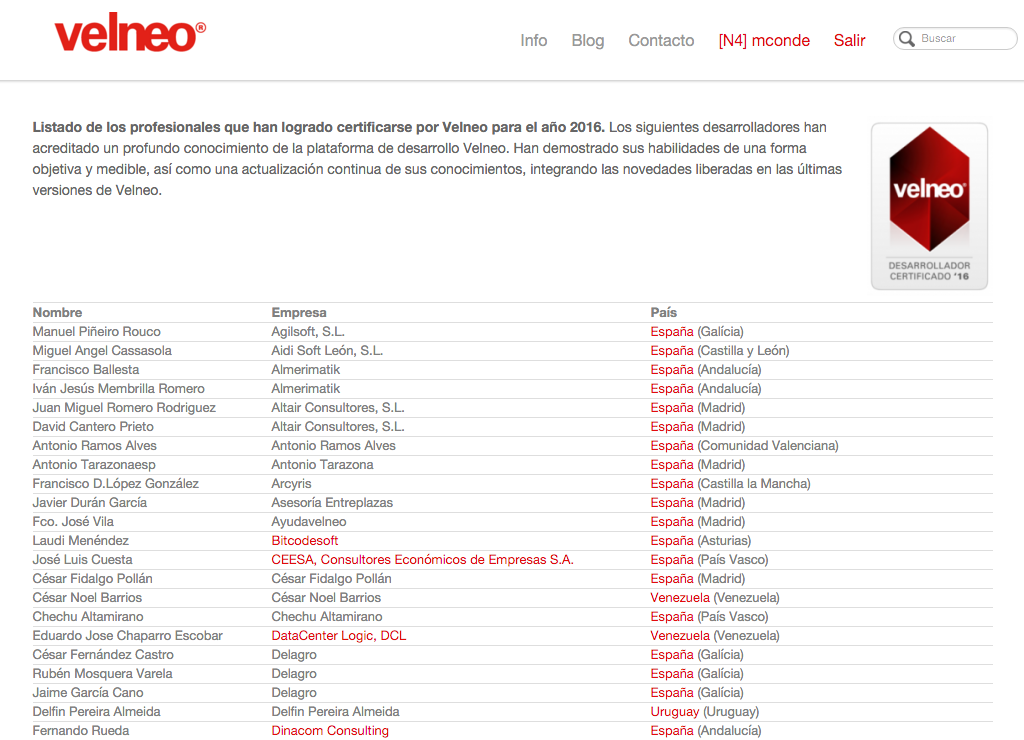Click España in Antonio Ramos Alves row

coord(671,445)
